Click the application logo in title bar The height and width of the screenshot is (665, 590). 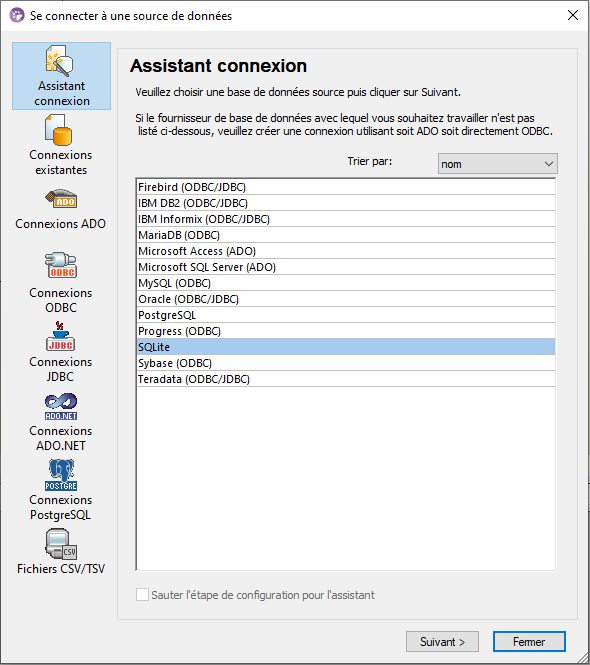pyautogui.click(x=17, y=15)
